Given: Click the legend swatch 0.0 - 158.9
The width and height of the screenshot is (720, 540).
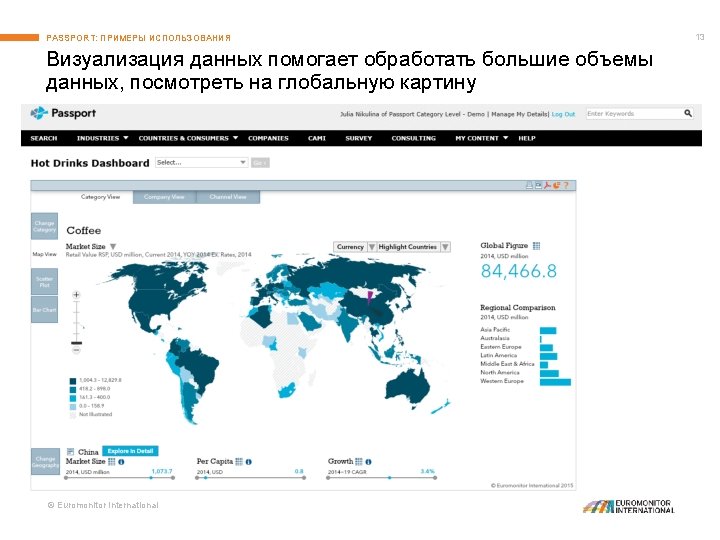Looking at the screenshot, I should click(x=73, y=406).
